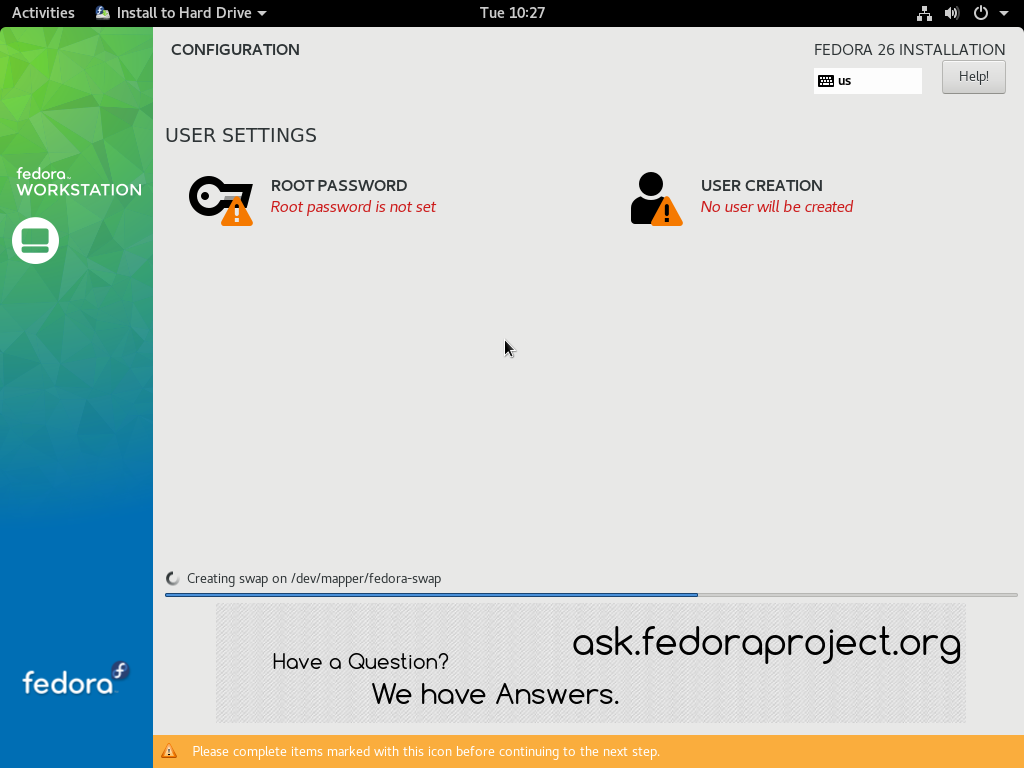Open the Install to Hard Drive app menu

[x=181, y=13]
